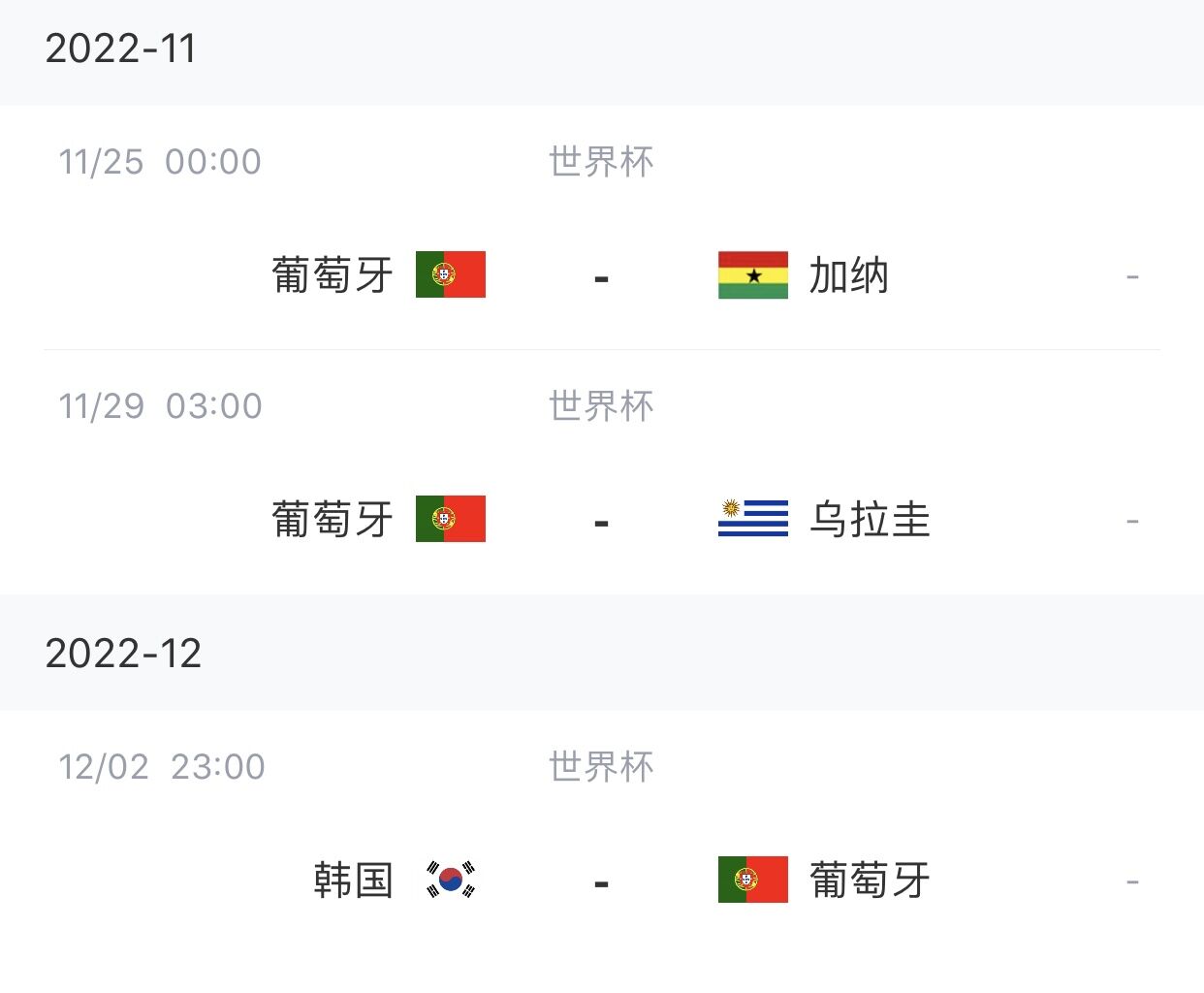The image size is (1204, 993).
Task: Click Portugal flag in 11/29 match
Action: (451, 519)
